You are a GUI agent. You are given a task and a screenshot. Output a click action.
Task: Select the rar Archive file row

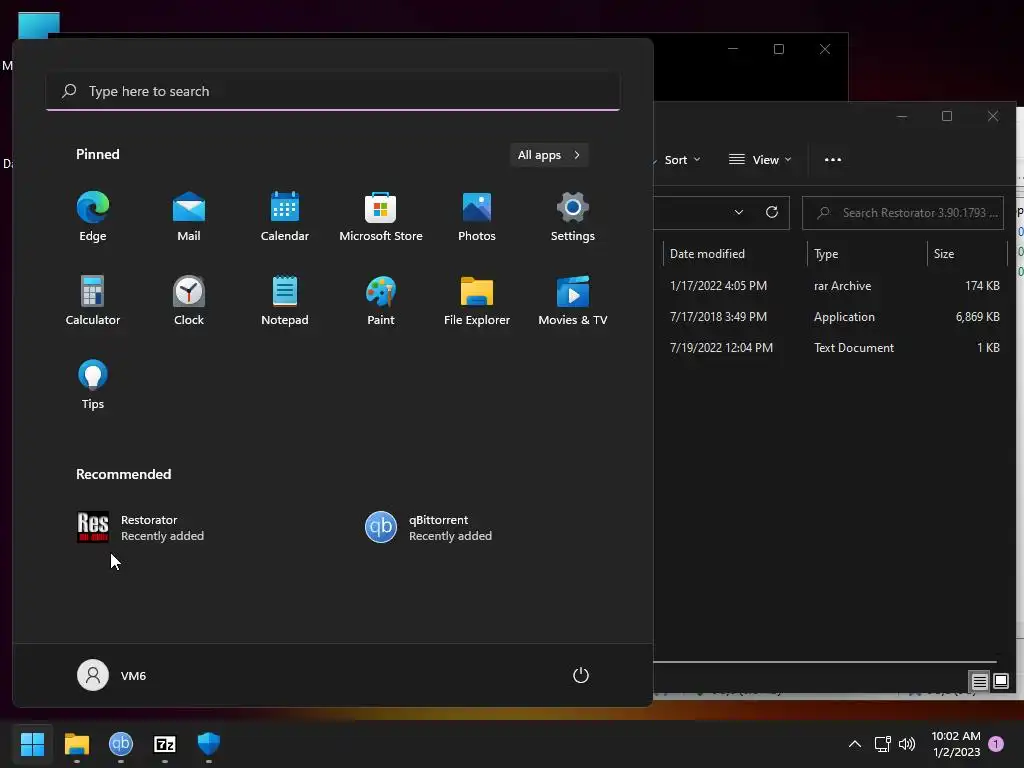click(831, 286)
